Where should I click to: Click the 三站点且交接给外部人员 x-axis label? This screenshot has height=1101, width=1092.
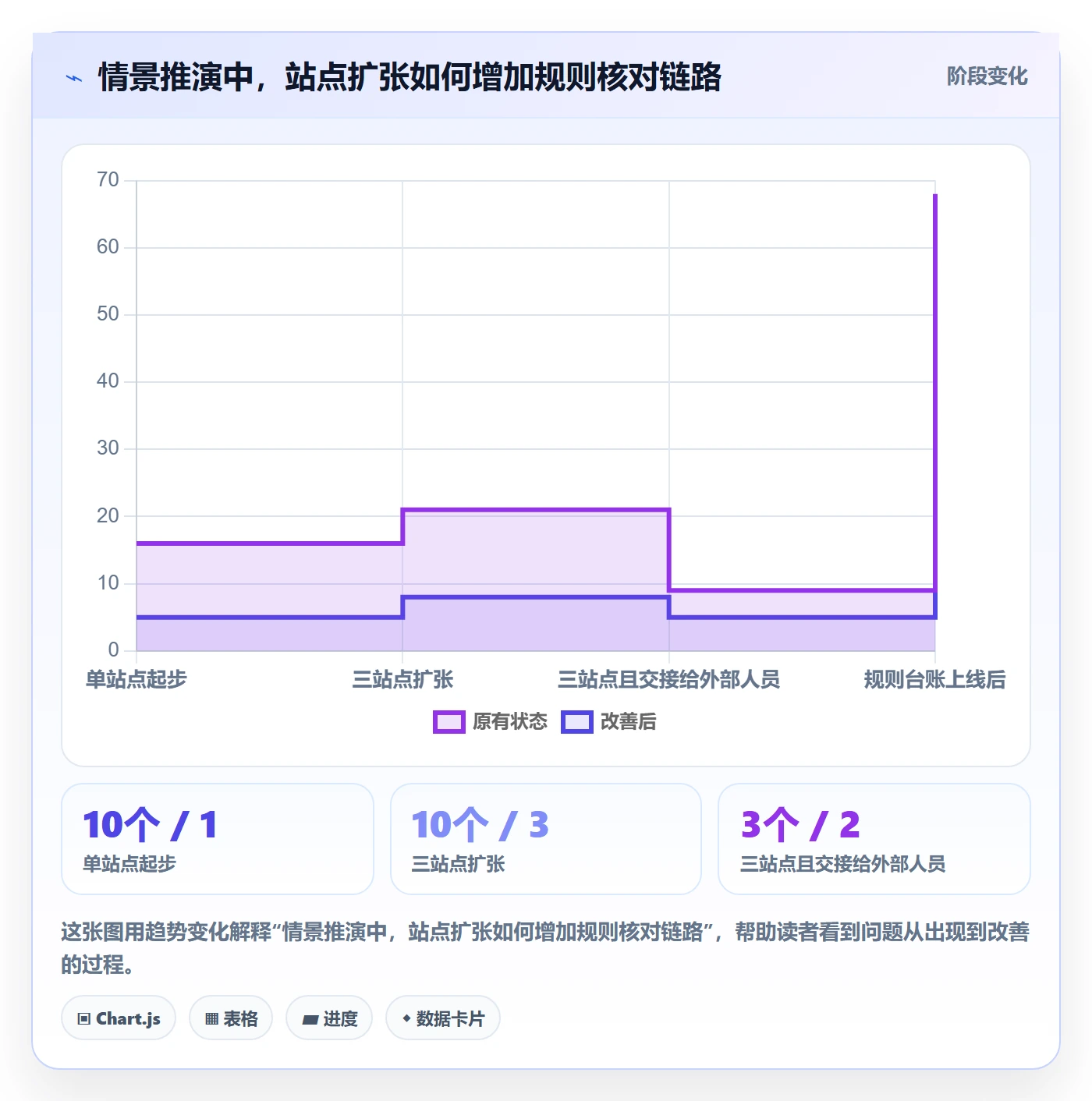pyautogui.click(x=669, y=679)
